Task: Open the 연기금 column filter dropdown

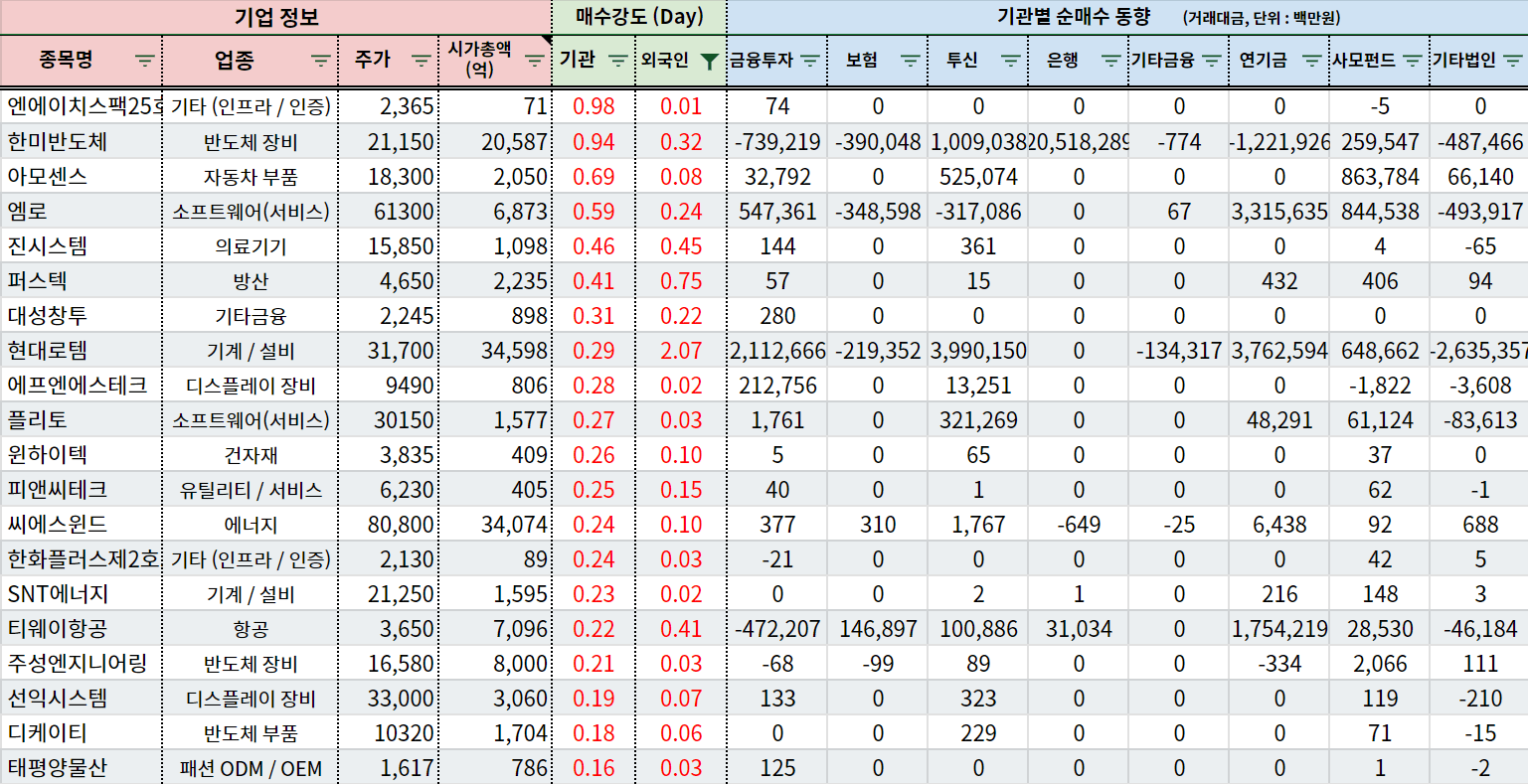Action: click(x=1312, y=61)
